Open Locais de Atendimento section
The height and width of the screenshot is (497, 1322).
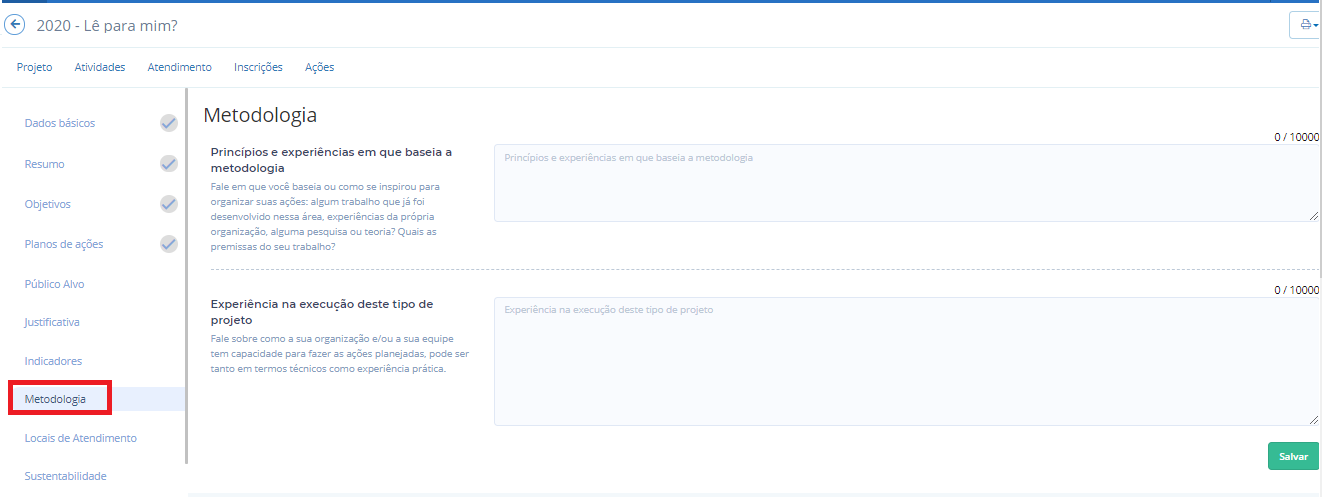click(x=80, y=438)
